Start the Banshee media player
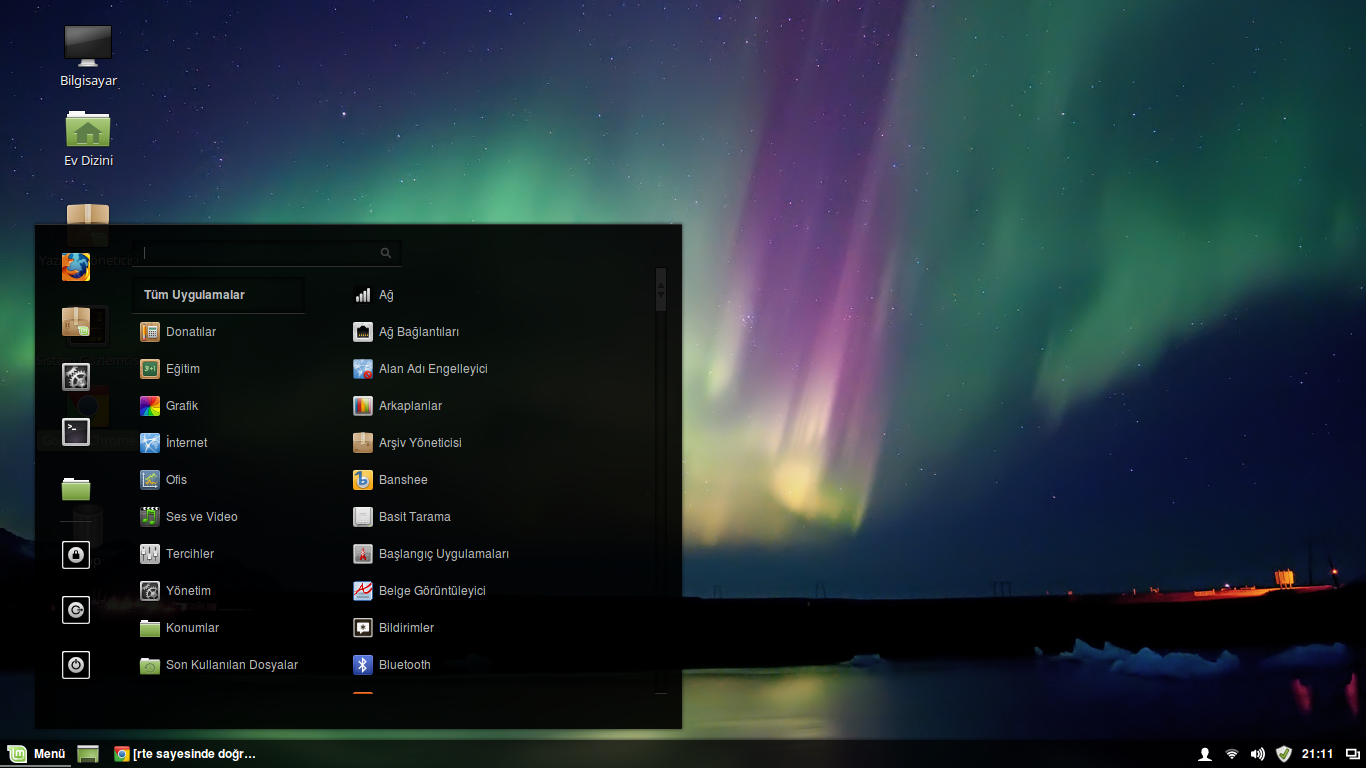1366x768 pixels. 390,480
